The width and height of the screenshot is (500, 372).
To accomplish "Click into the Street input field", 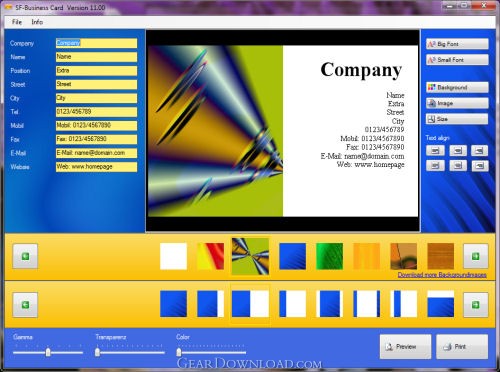I will [96, 84].
